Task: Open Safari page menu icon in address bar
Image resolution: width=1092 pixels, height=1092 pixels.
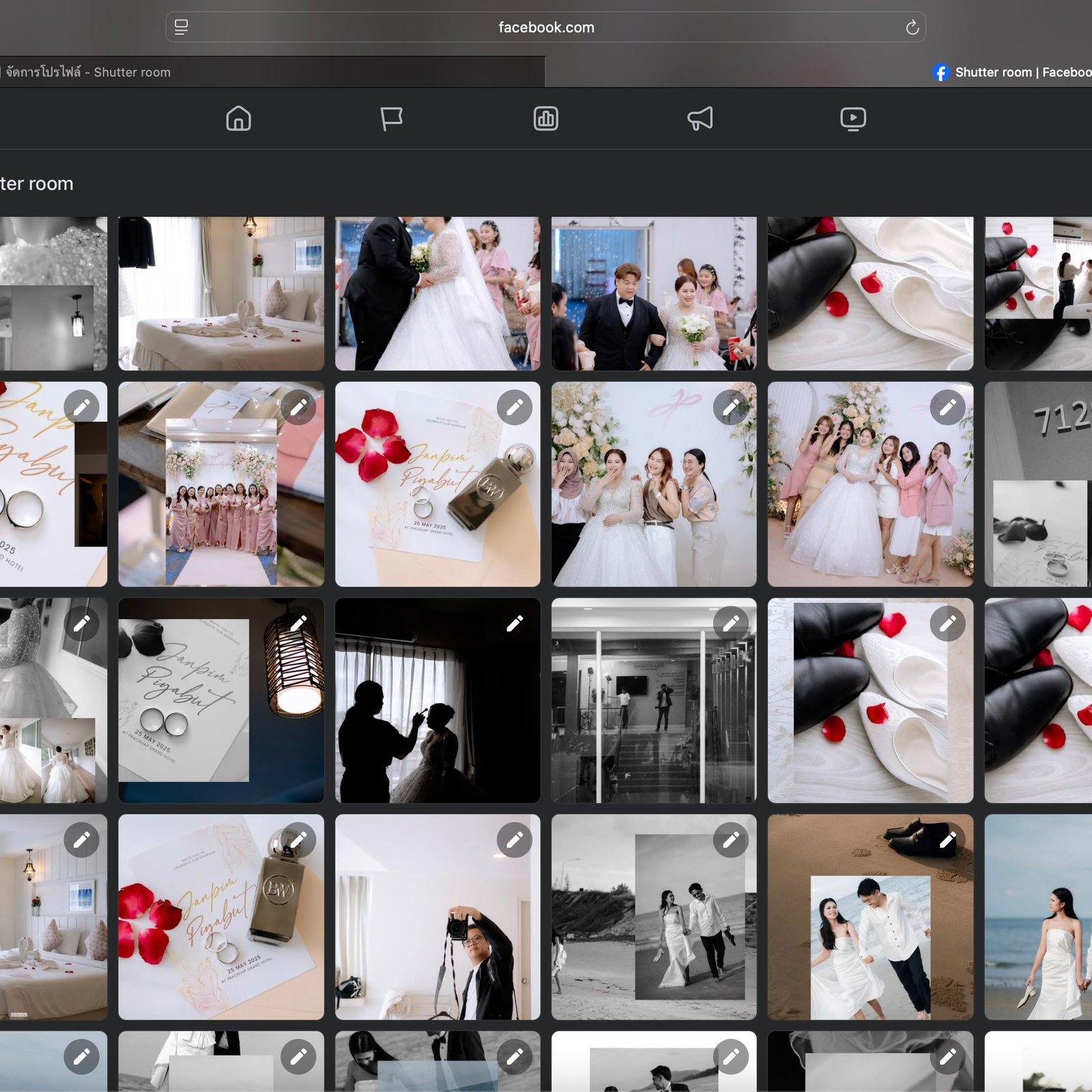Action: point(181,27)
